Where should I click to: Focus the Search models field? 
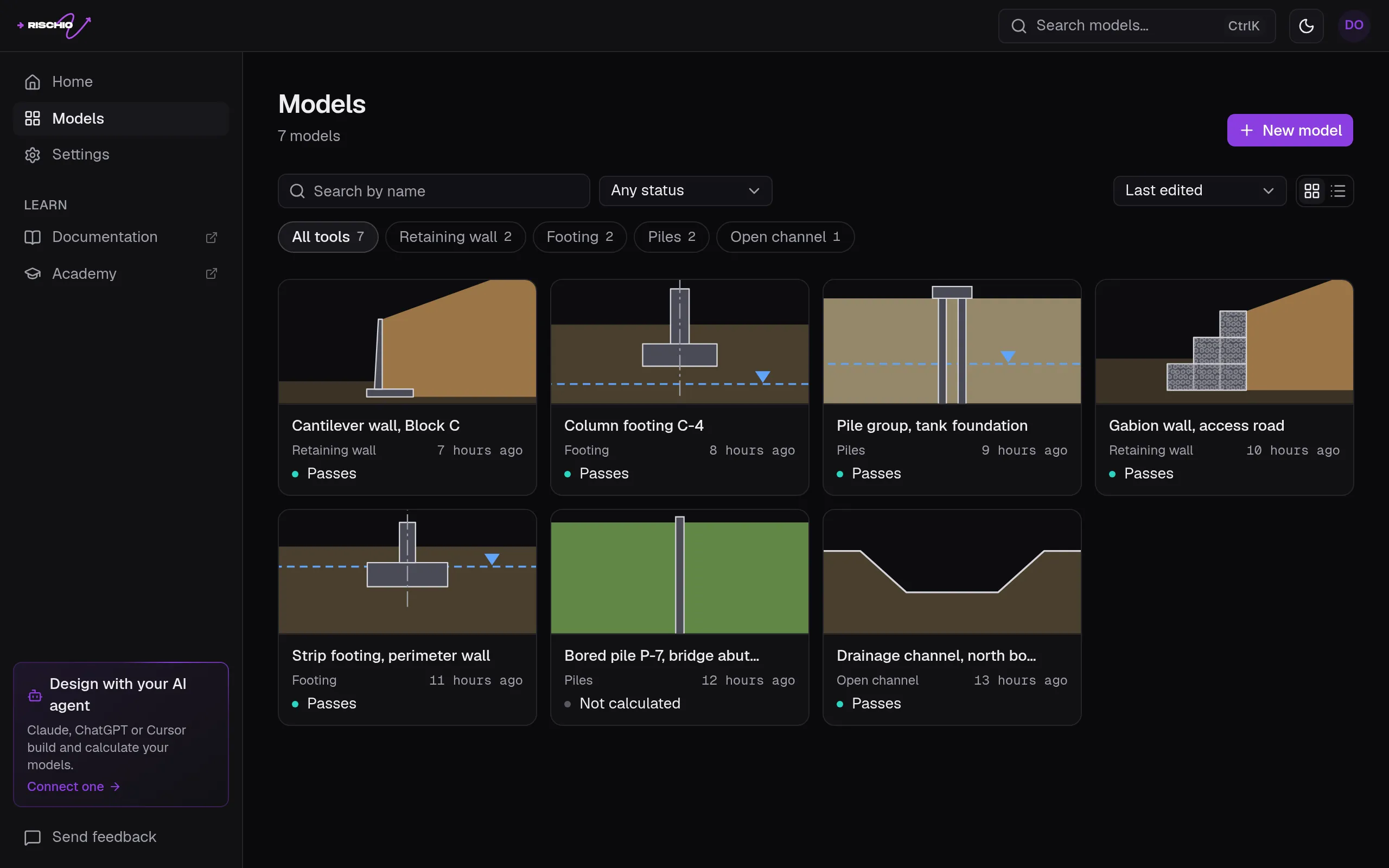(1137, 26)
